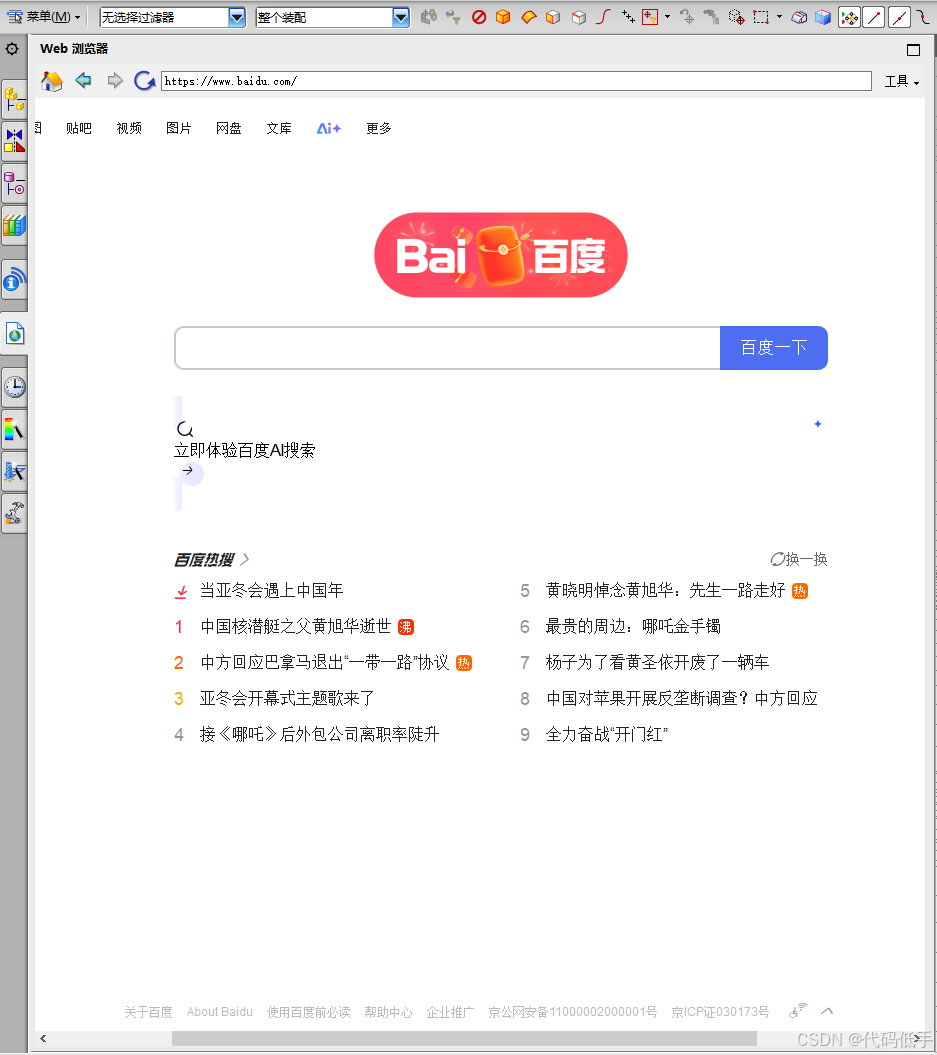Click the Baidu accessibility icon in footer
Image resolution: width=937 pixels, height=1055 pixels.
point(798,1011)
